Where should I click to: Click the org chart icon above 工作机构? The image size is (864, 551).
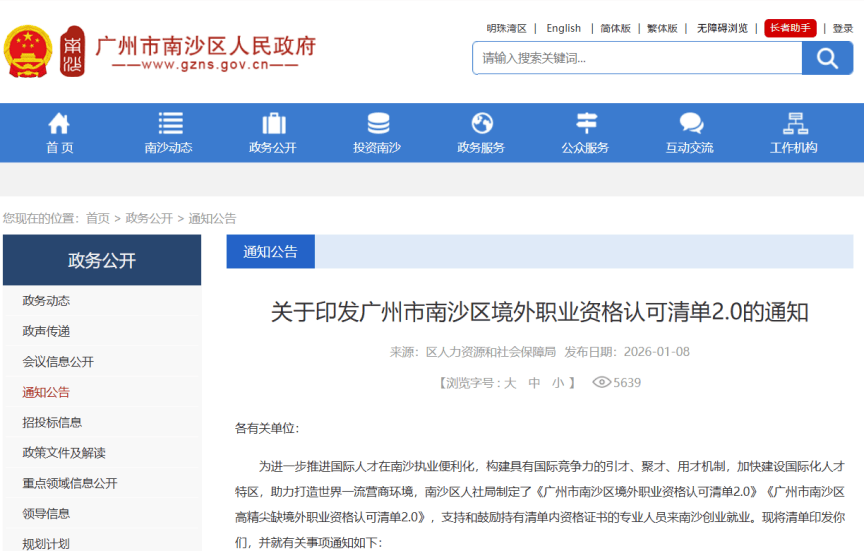click(x=795, y=123)
